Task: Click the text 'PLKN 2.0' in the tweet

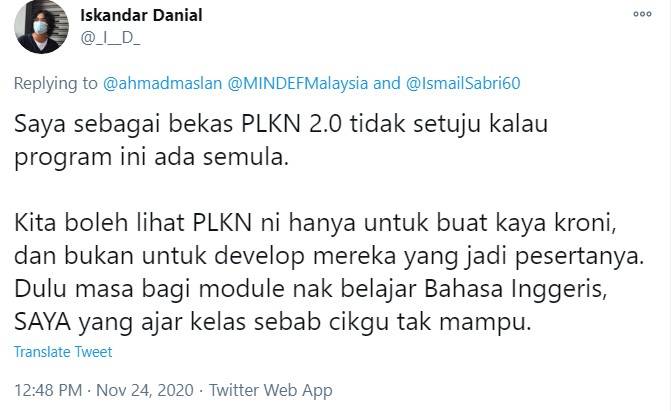Action: 291,124
